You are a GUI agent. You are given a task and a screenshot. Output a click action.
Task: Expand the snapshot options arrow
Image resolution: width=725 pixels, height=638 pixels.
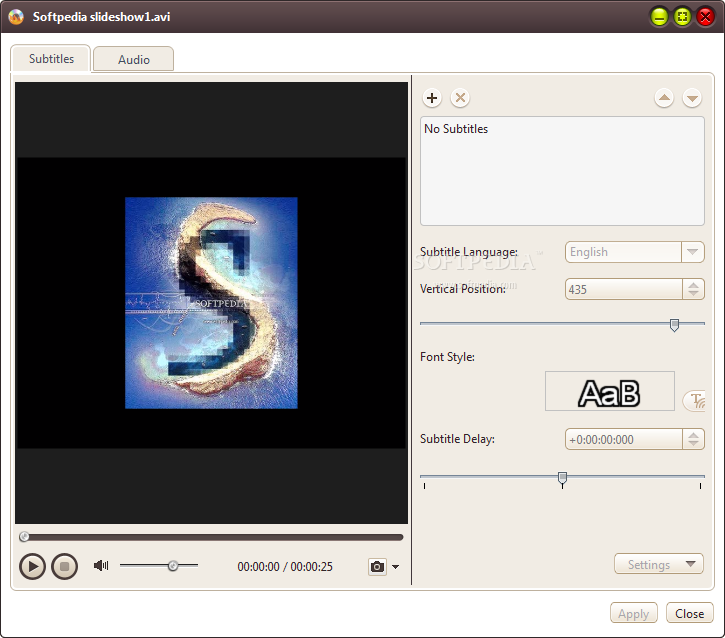pos(395,567)
